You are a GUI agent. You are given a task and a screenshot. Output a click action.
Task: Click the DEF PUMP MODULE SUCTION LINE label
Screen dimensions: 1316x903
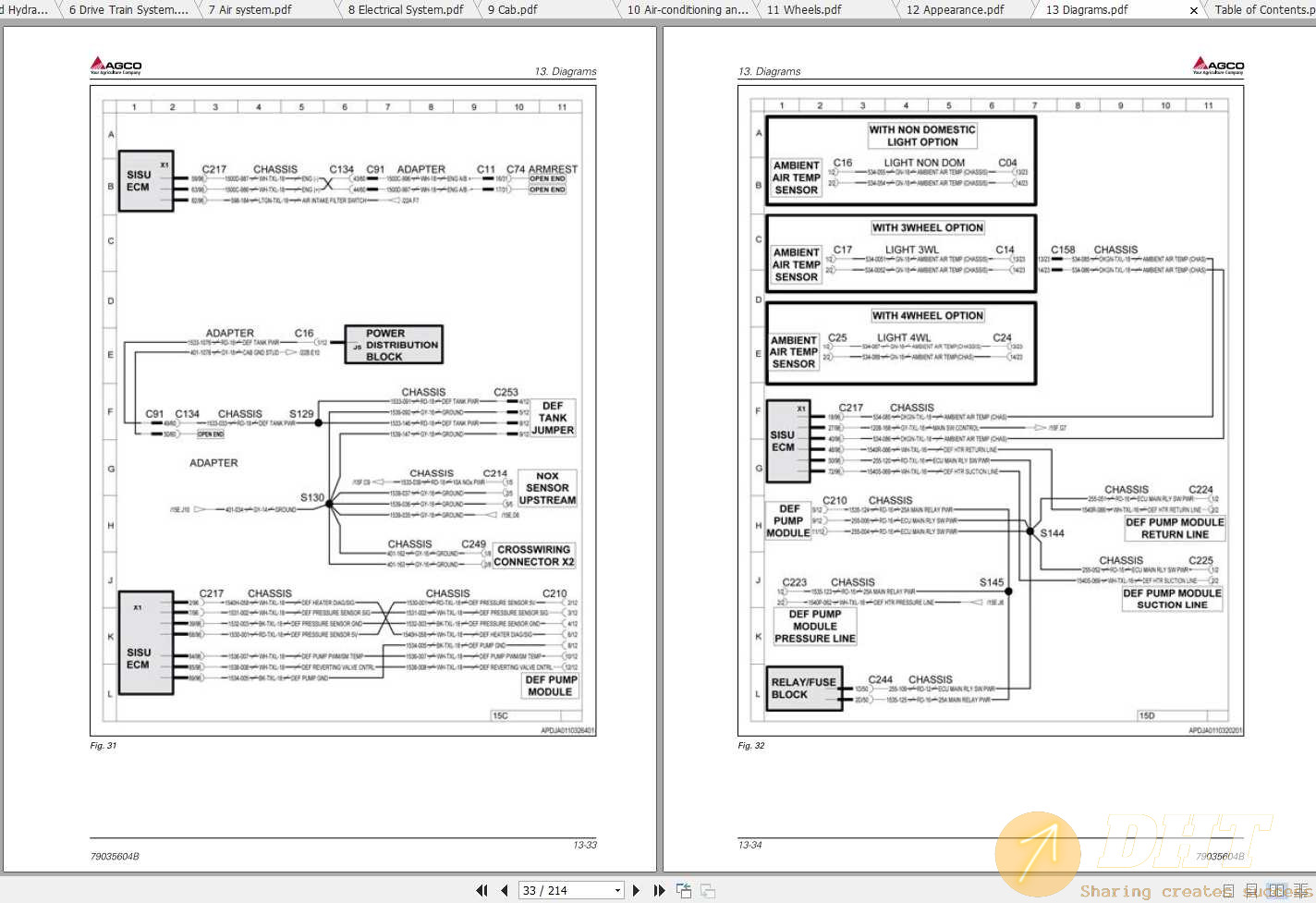click(1172, 599)
